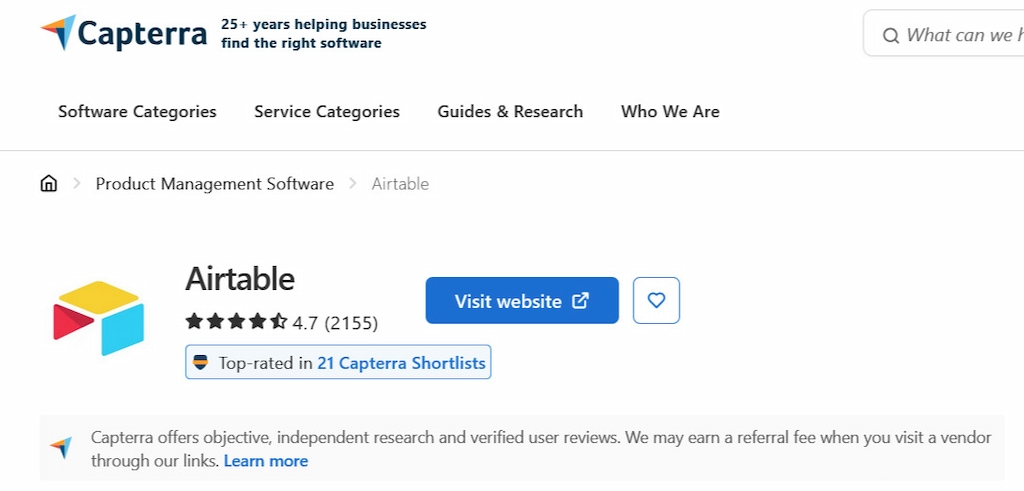The image size is (1024, 491).
Task: Click the star rating icons
Action: tap(236, 322)
